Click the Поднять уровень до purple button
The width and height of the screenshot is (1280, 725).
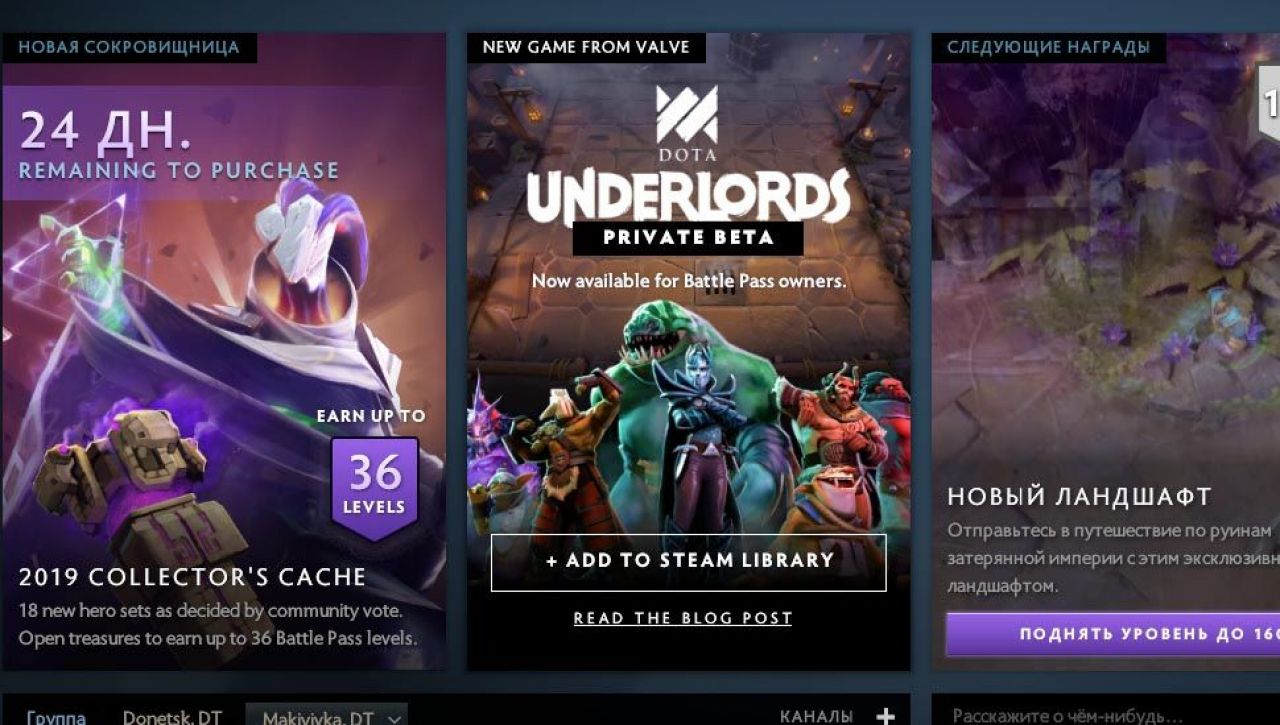[x=1113, y=634]
